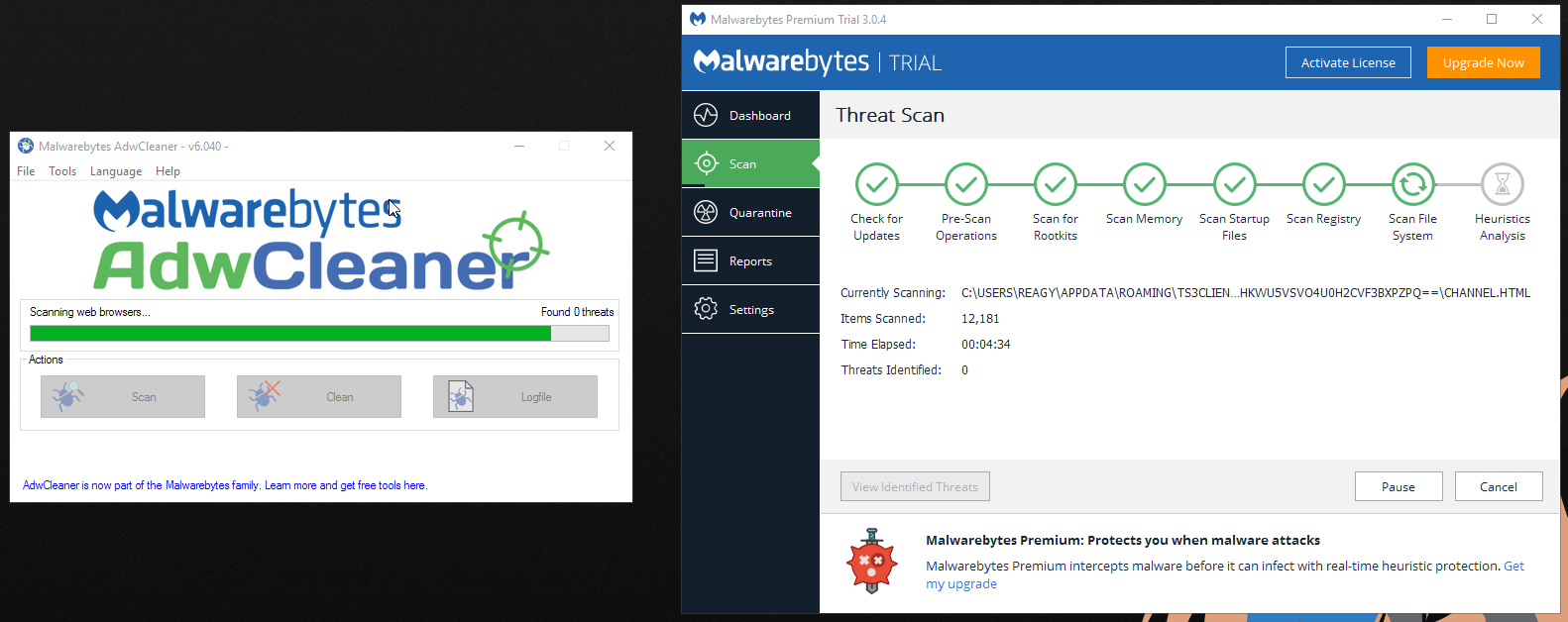
Task: Click the Scan Startup Files checkmark step
Action: 1235,184
